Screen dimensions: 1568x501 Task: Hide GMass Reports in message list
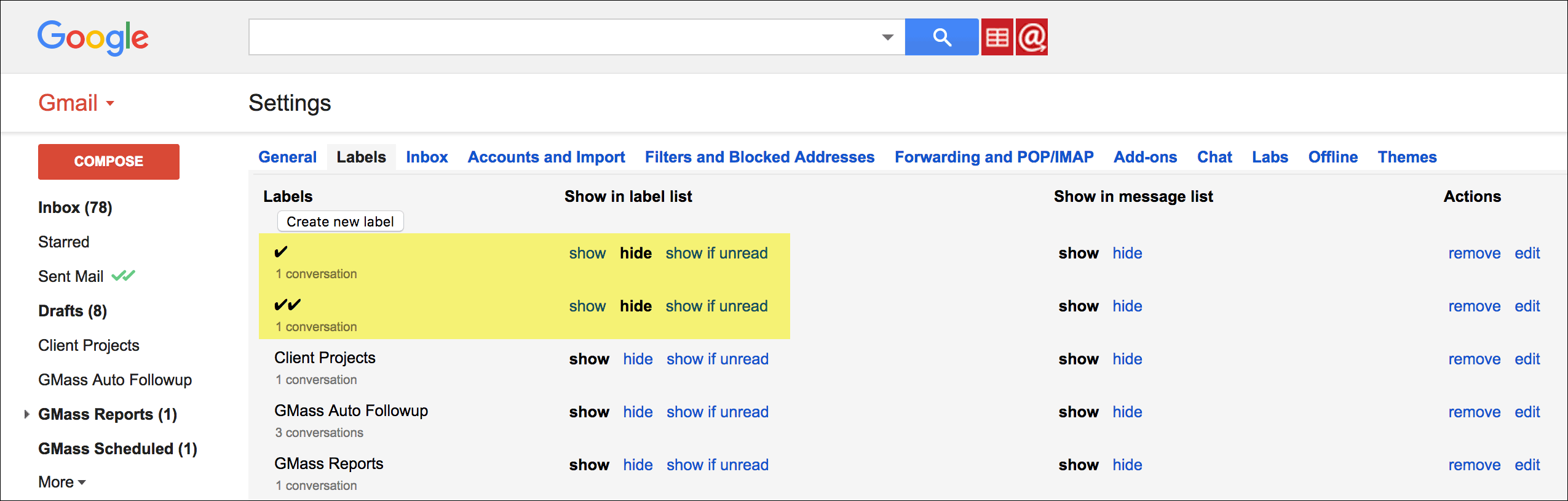point(1127,465)
